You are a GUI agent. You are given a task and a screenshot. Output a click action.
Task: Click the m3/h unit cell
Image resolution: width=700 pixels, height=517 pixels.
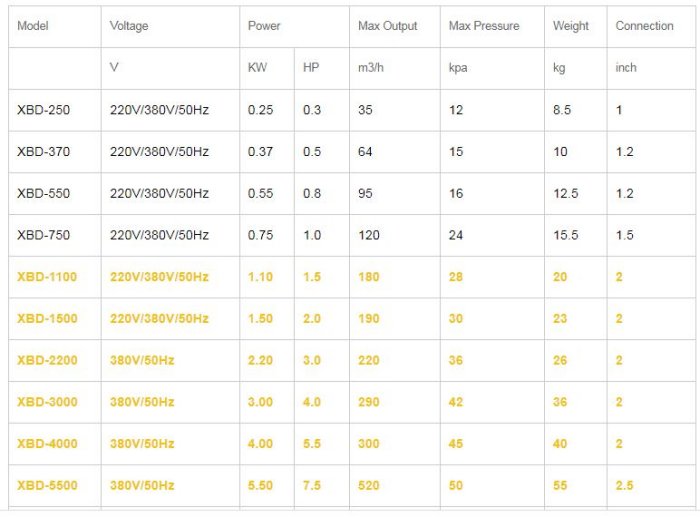pyautogui.click(x=373, y=68)
